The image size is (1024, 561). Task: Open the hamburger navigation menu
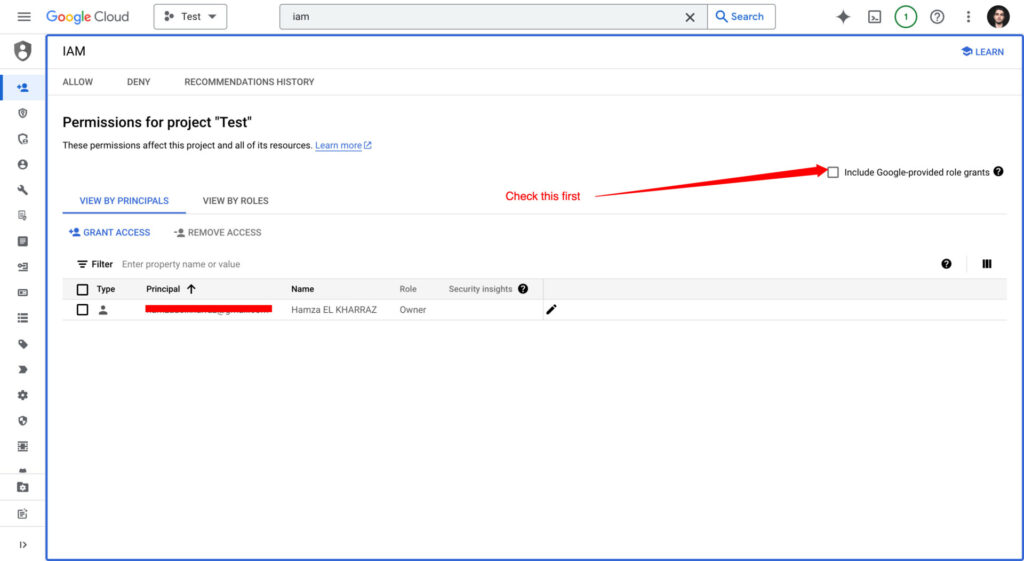[x=24, y=17]
